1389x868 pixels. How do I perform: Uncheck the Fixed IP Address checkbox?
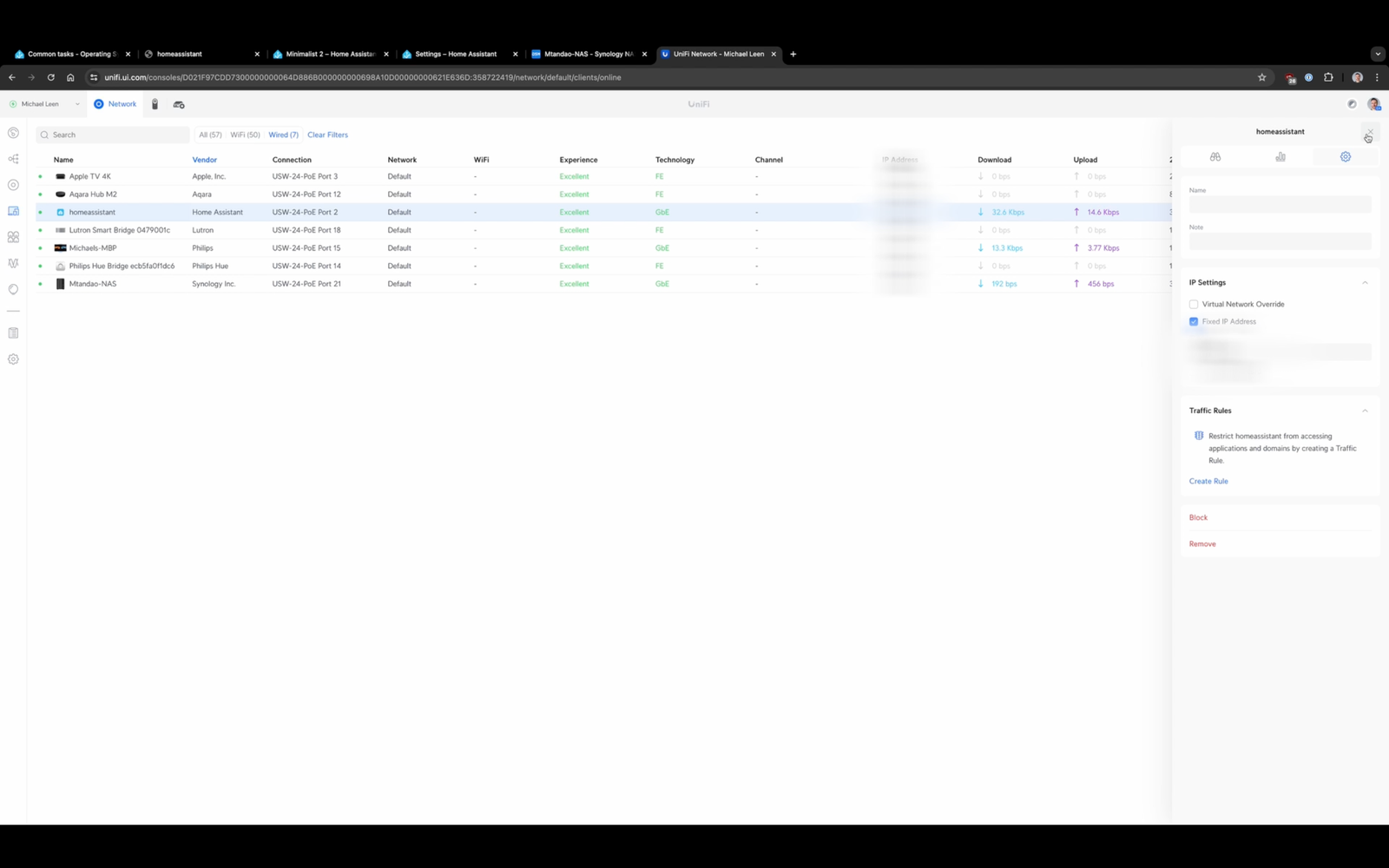point(1194,322)
